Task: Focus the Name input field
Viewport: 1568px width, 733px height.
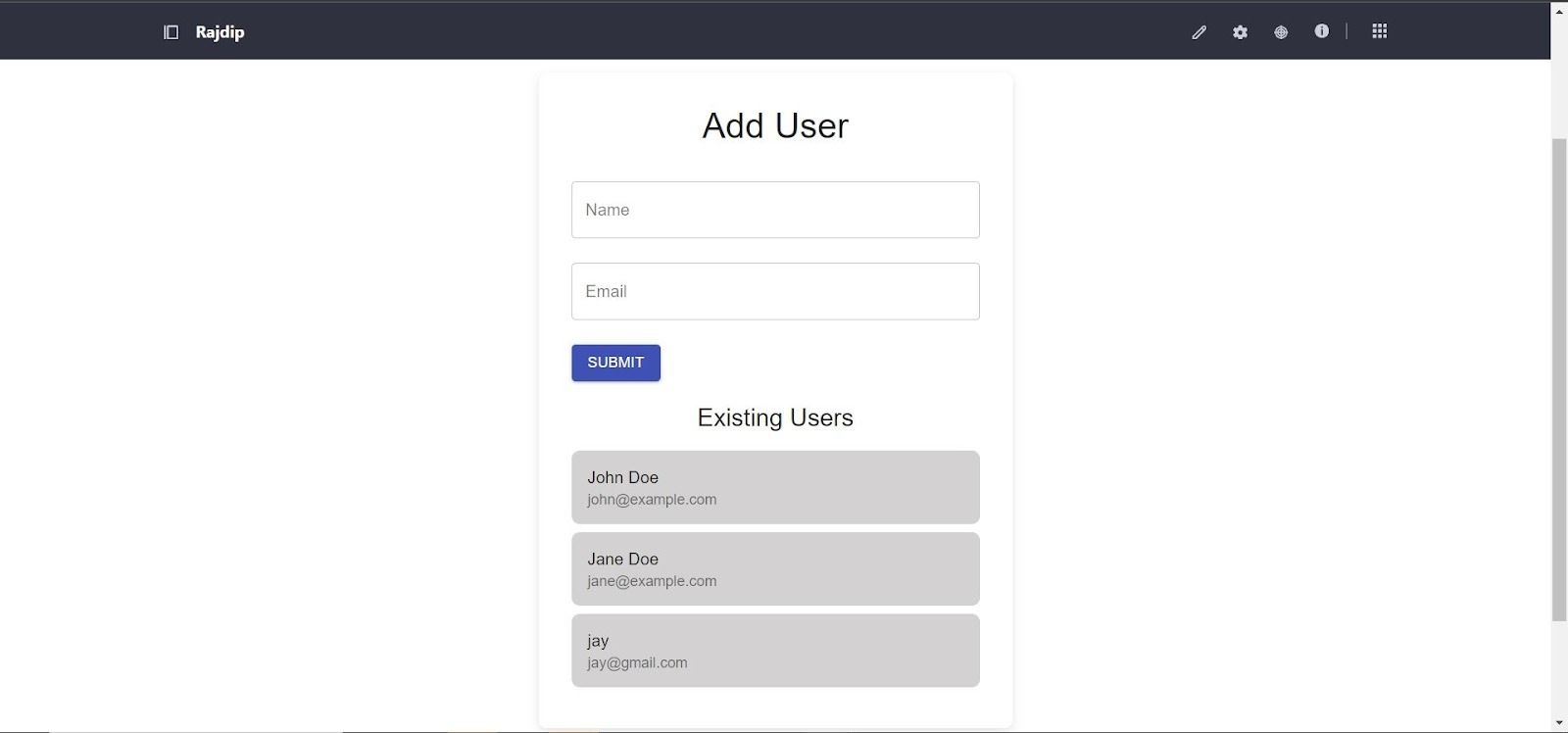Action: click(x=775, y=210)
